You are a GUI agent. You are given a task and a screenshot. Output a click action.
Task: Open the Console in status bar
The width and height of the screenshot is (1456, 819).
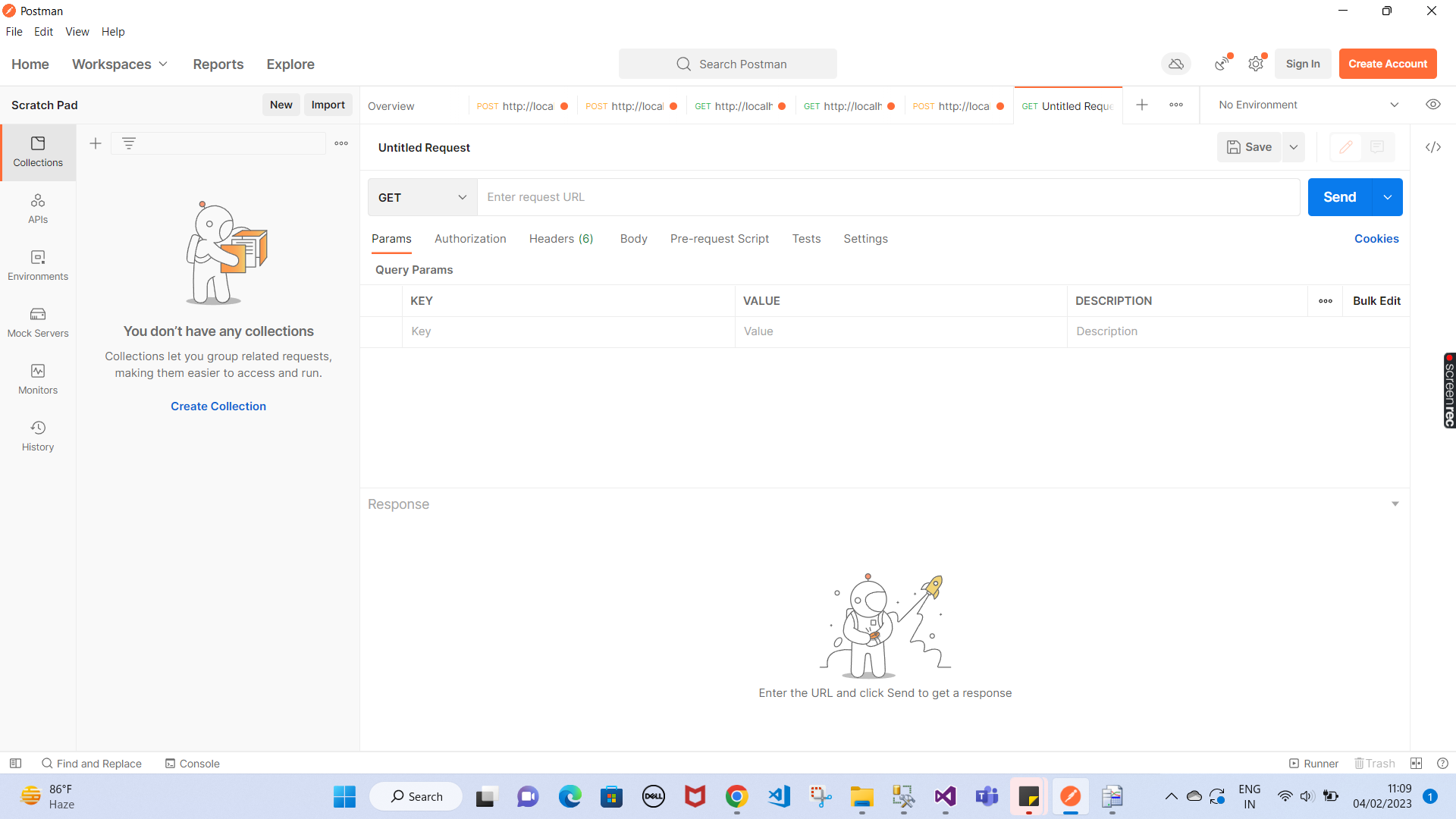pyautogui.click(x=192, y=764)
